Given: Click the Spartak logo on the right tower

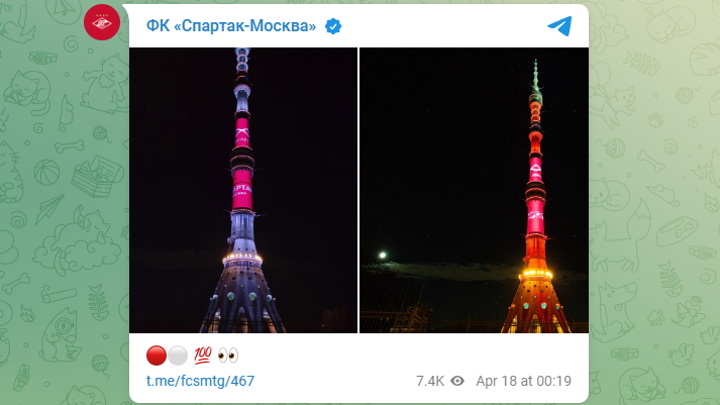Looking at the screenshot, I should 535,173.
